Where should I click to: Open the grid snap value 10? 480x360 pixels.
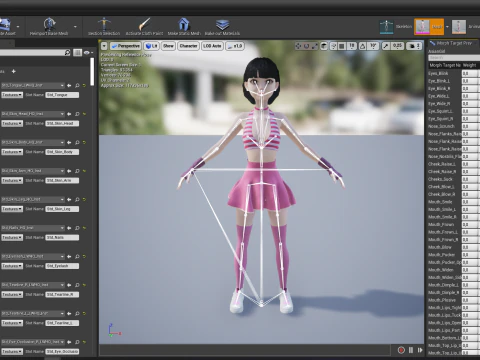coord(351,46)
